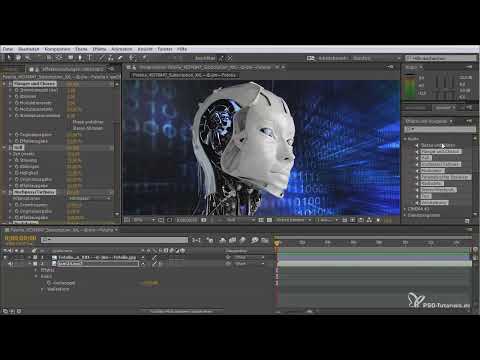Open the composition mini-flowchart in timeline
Screen dimensions: 480x360
coord(197,240)
